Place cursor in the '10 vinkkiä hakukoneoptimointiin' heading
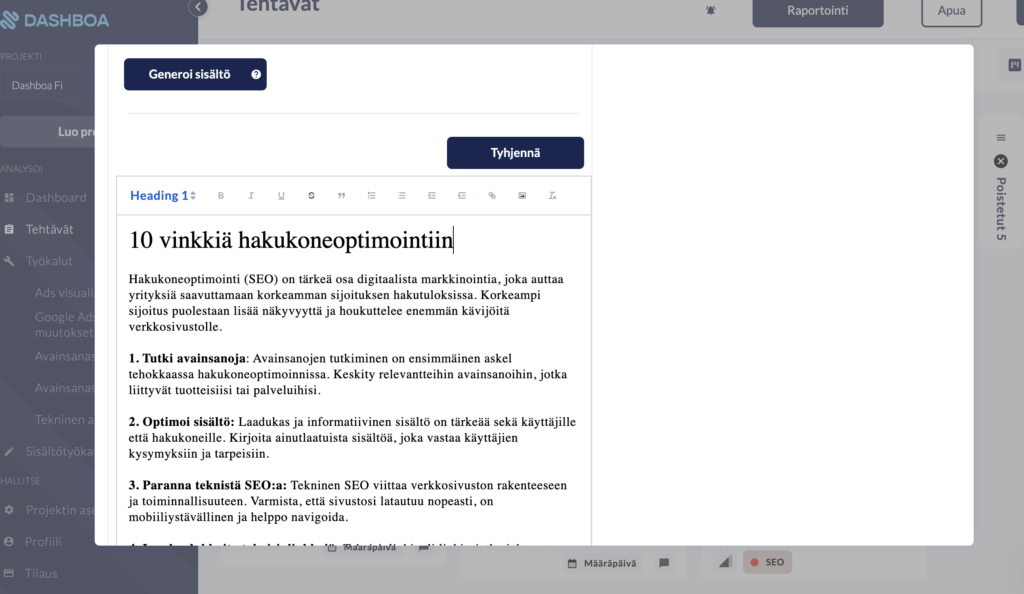The height and width of the screenshot is (594, 1024). [291, 240]
